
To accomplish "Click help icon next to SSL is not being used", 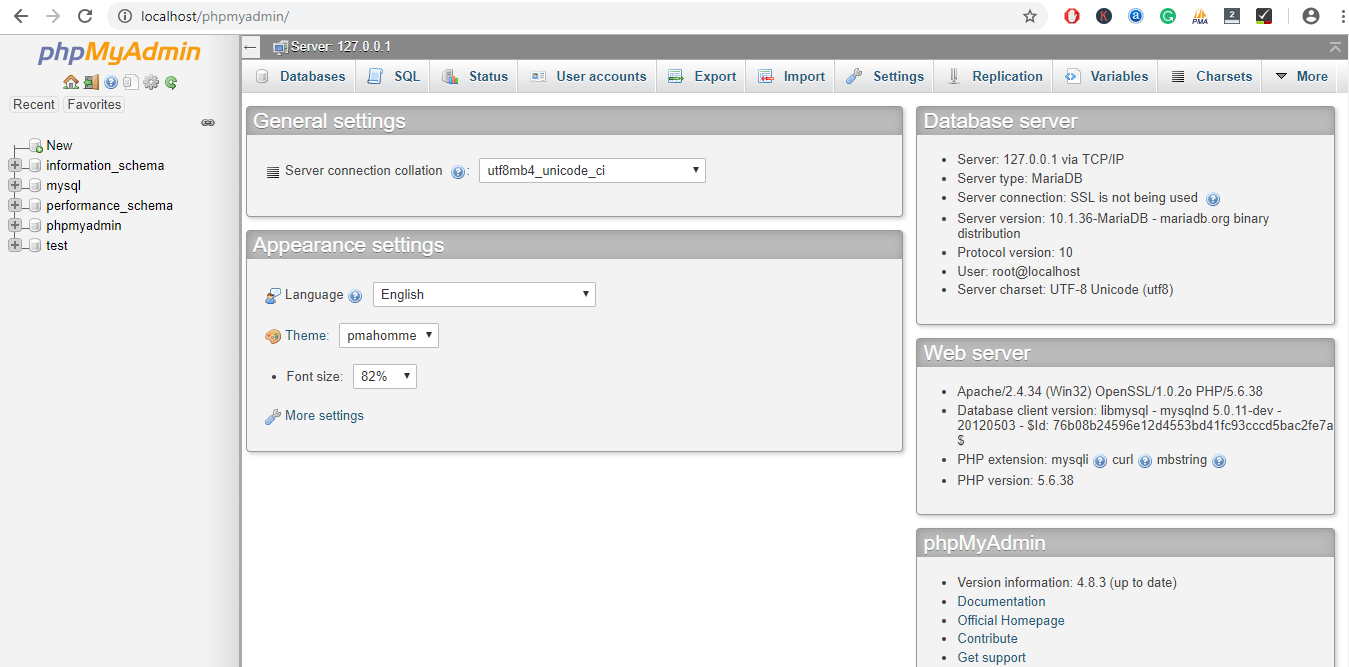I will tap(1213, 199).
